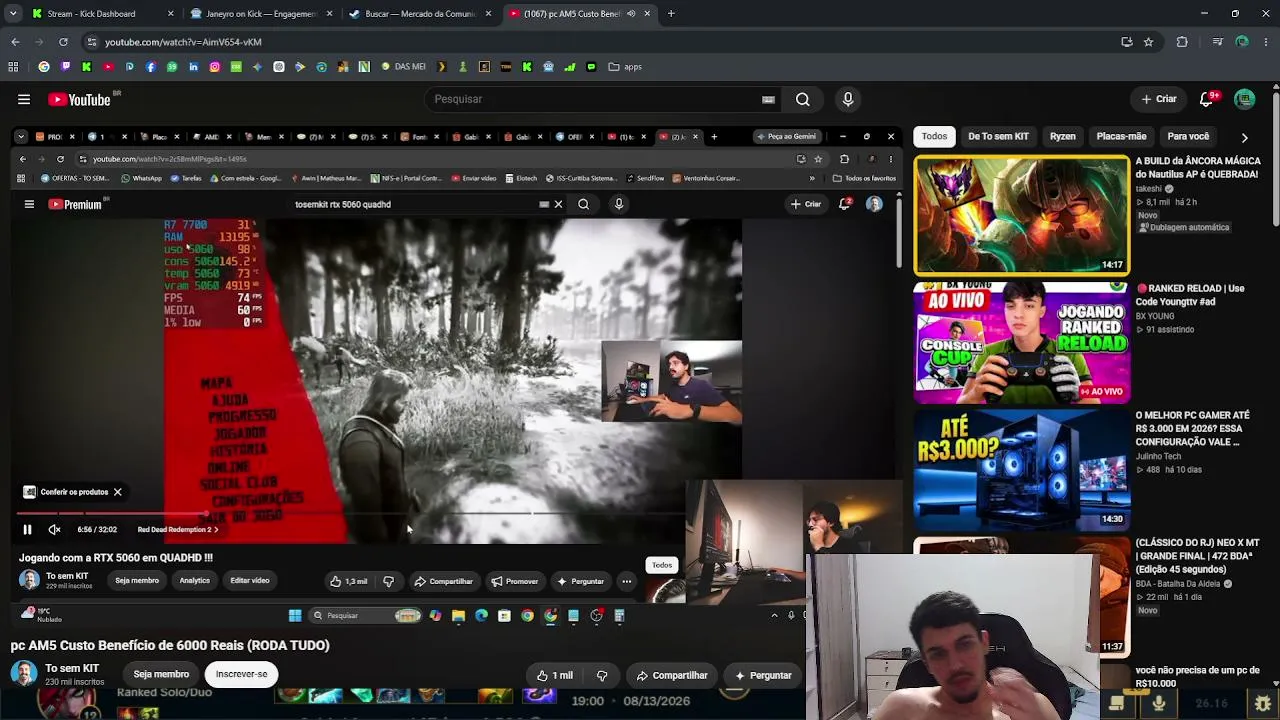The image size is (1280, 720).
Task: Open the Facebook bookmark icon
Action: click(x=151, y=67)
